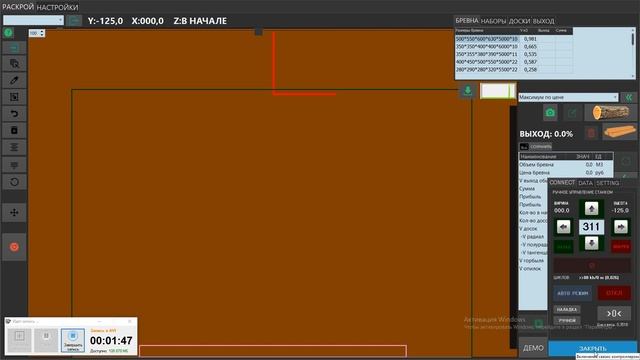The width and height of the screenshot is (640, 360).
Task: Click the blue ЗАКРЫТЬ button
Action: tap(593, 348)
